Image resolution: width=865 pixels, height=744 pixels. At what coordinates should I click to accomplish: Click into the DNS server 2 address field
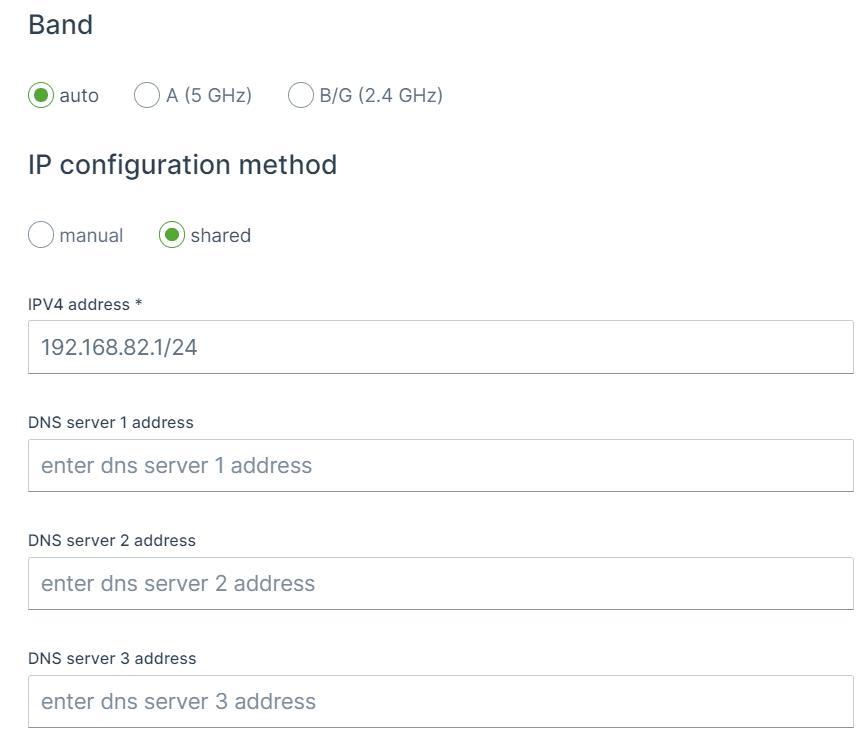440,584
